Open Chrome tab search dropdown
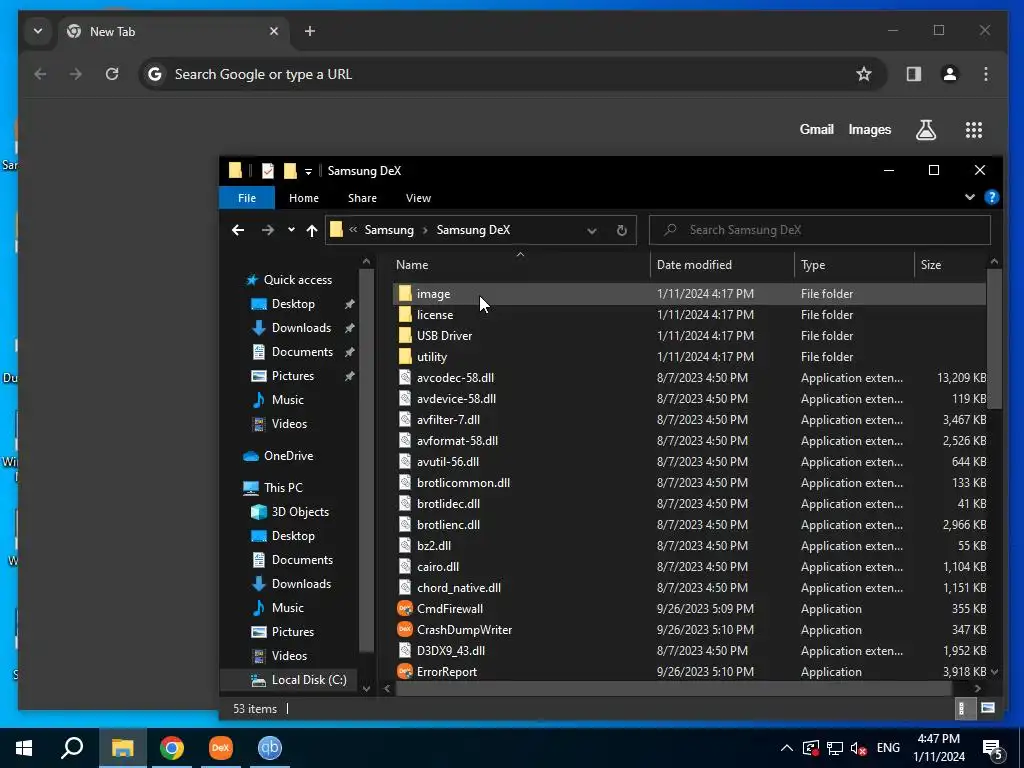Screen dimensions: 1024x768 pyautogui.click(x=38, y=31)
